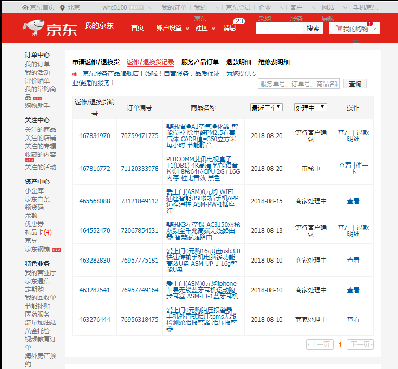Select the 返修/退换货记录 tab

[150, 62]
